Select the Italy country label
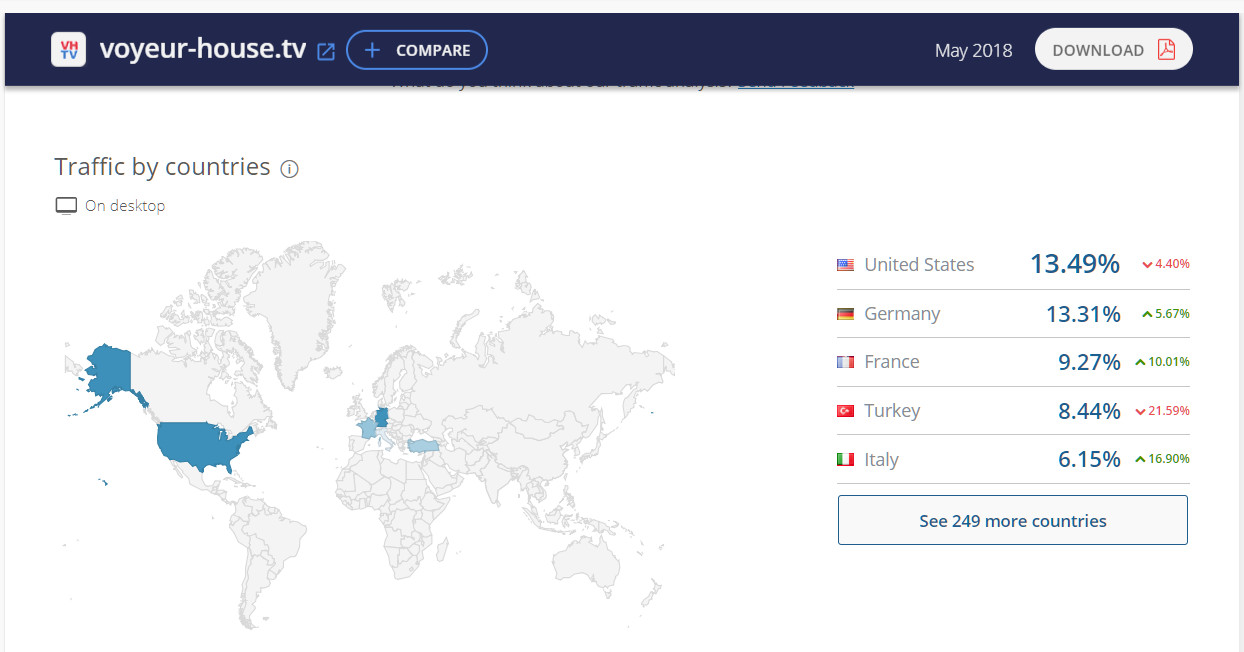Viewport: 1244px width, 652px height. tap(881, 460)
